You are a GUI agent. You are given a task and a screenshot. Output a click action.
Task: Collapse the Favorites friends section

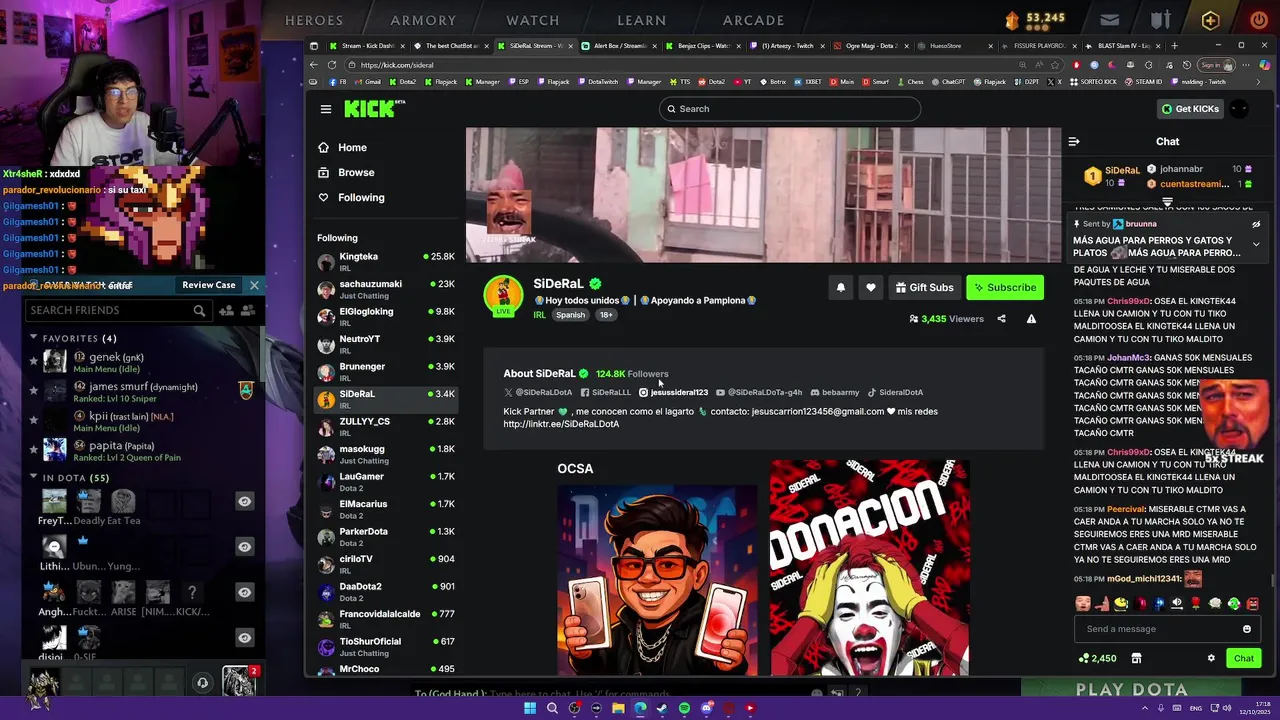click(33, 338)
